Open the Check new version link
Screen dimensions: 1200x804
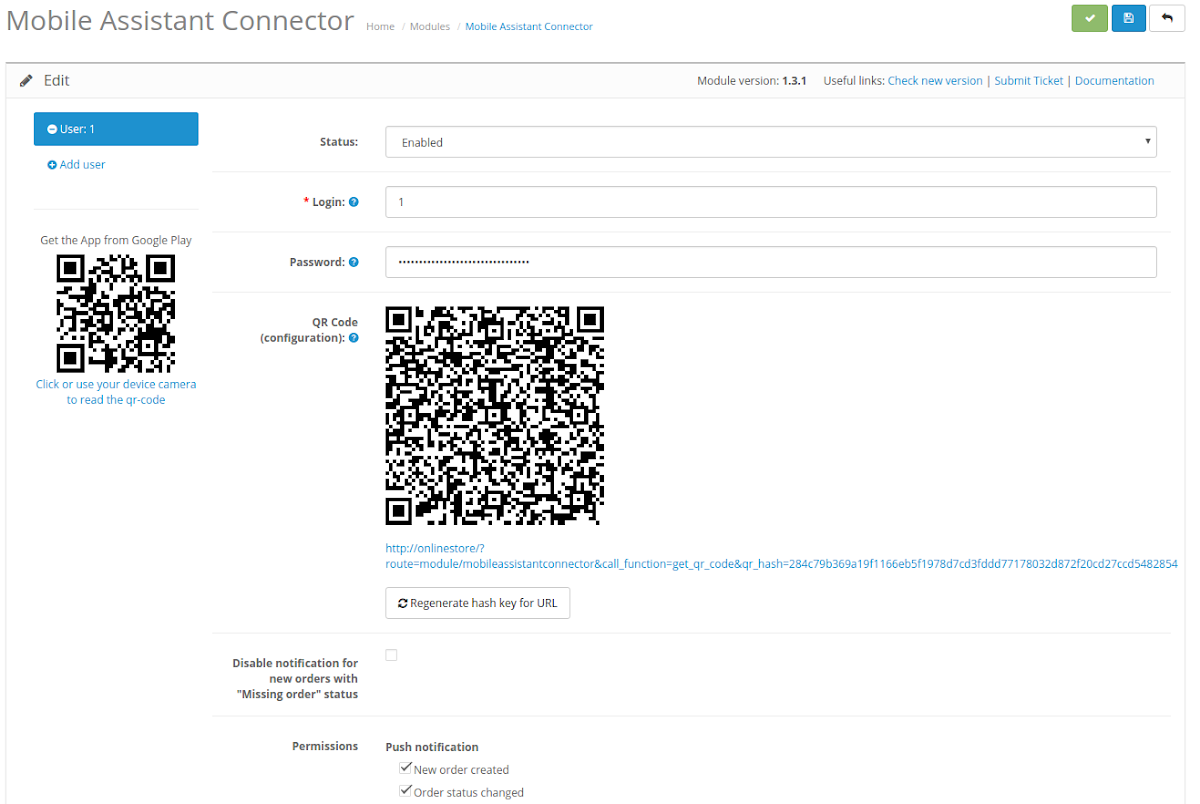click(x=934, y=81)
